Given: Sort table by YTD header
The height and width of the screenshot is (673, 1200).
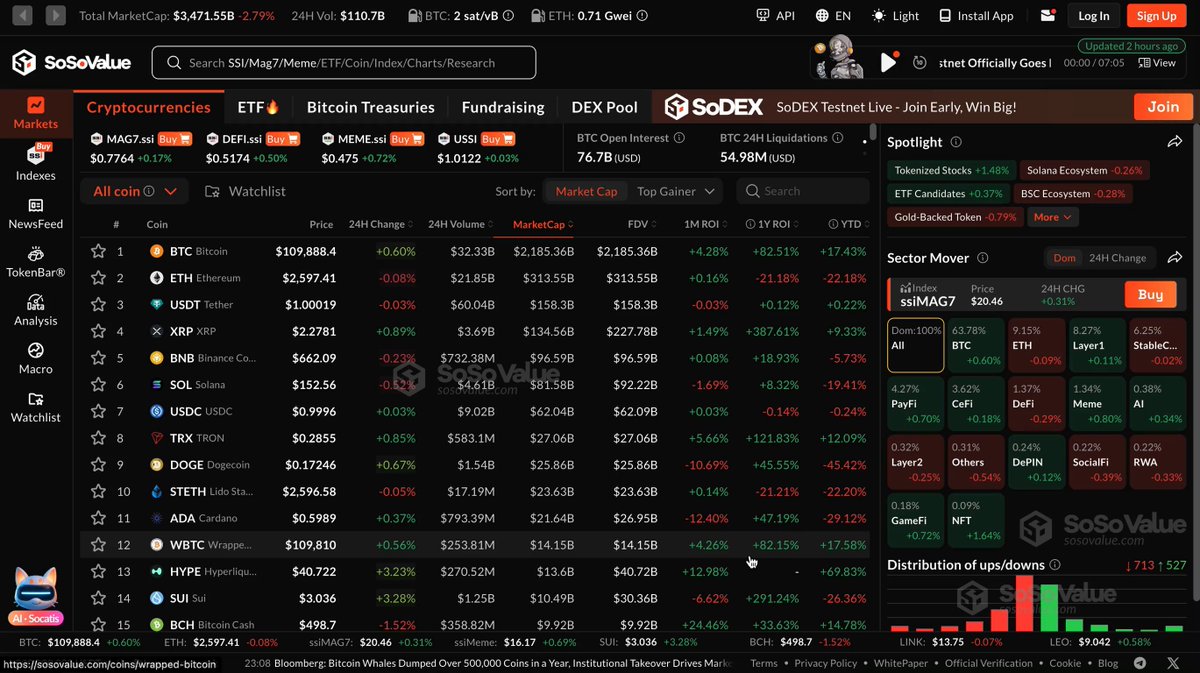Looking at the screenshot, I should pyautogui.click(x=848, y=225).
